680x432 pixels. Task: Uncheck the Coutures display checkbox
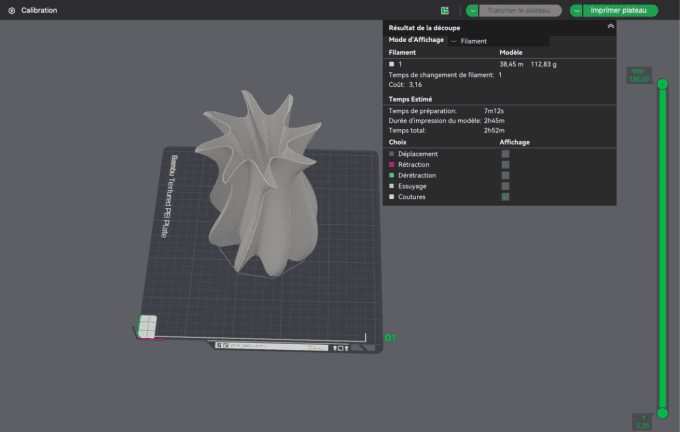click(x=505, y=197)
